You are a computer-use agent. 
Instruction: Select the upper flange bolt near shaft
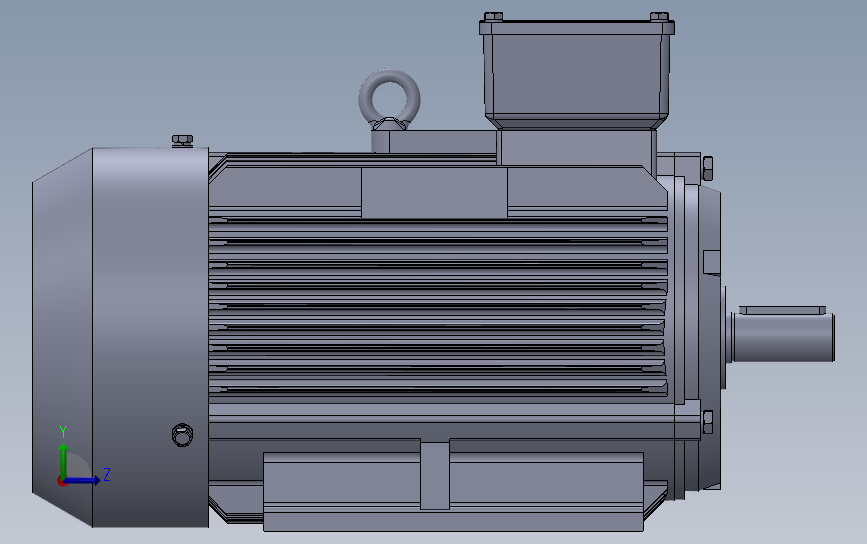tap(707, 169)
